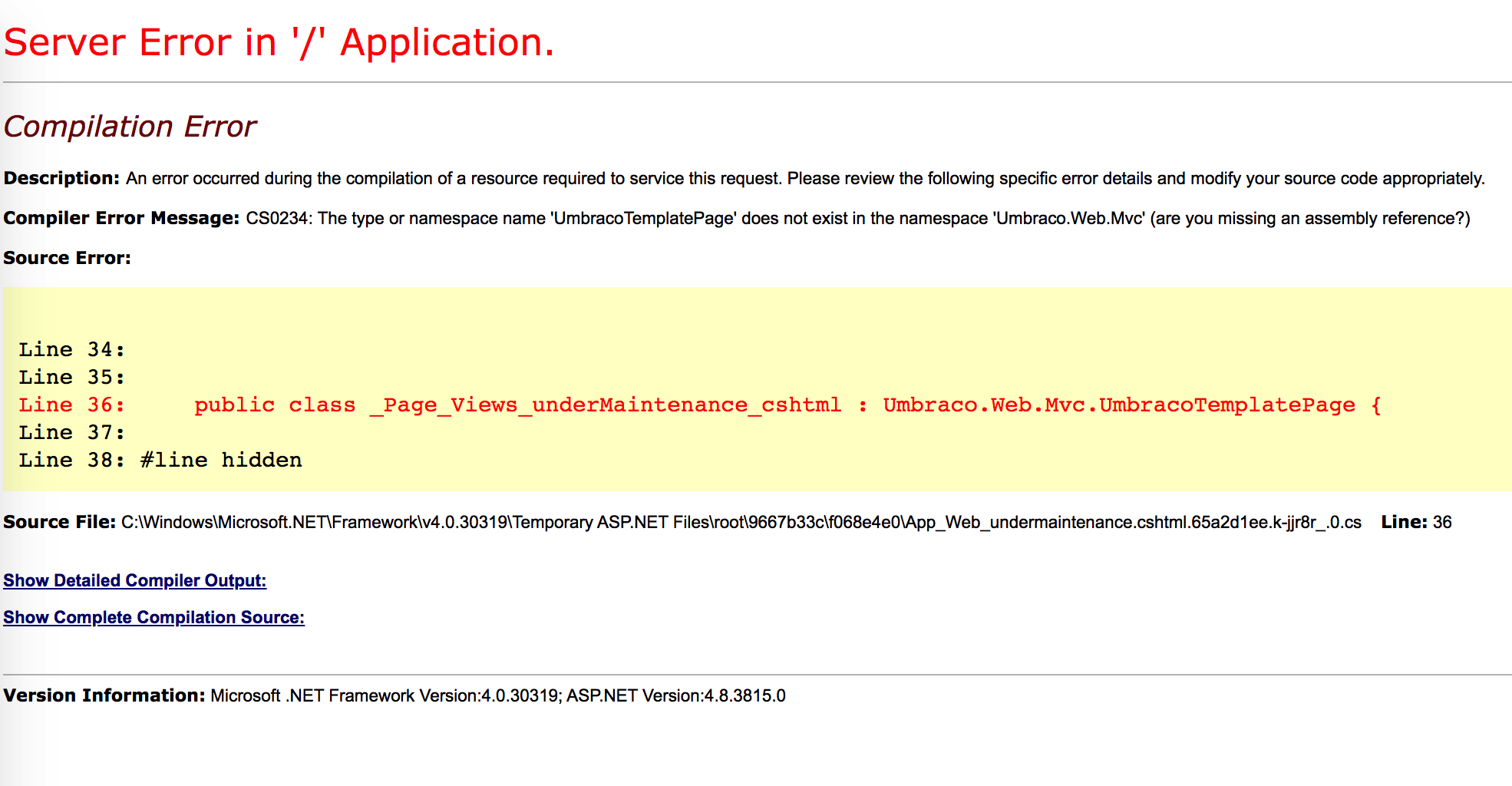Click the '_Page_Views_underMaintenance_cshtml' class name
The height and width of the screenshot is (786, 1512).
606,405
